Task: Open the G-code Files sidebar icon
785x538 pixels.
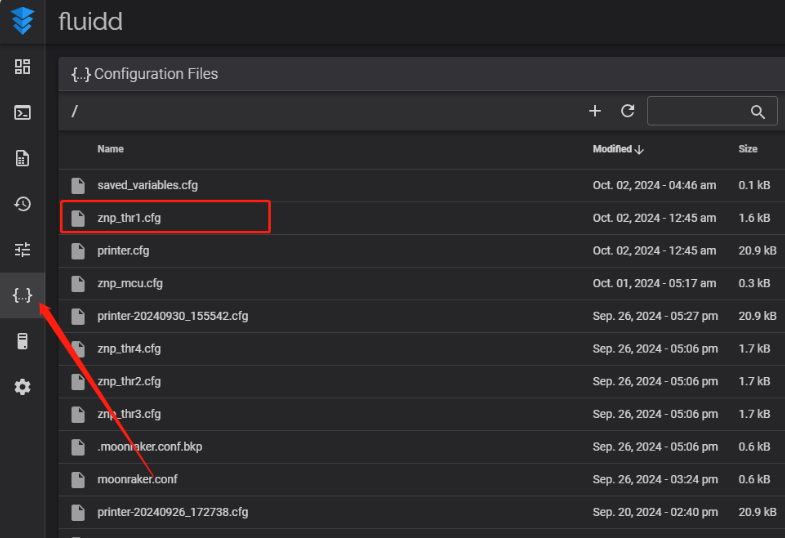Action: 22,158
